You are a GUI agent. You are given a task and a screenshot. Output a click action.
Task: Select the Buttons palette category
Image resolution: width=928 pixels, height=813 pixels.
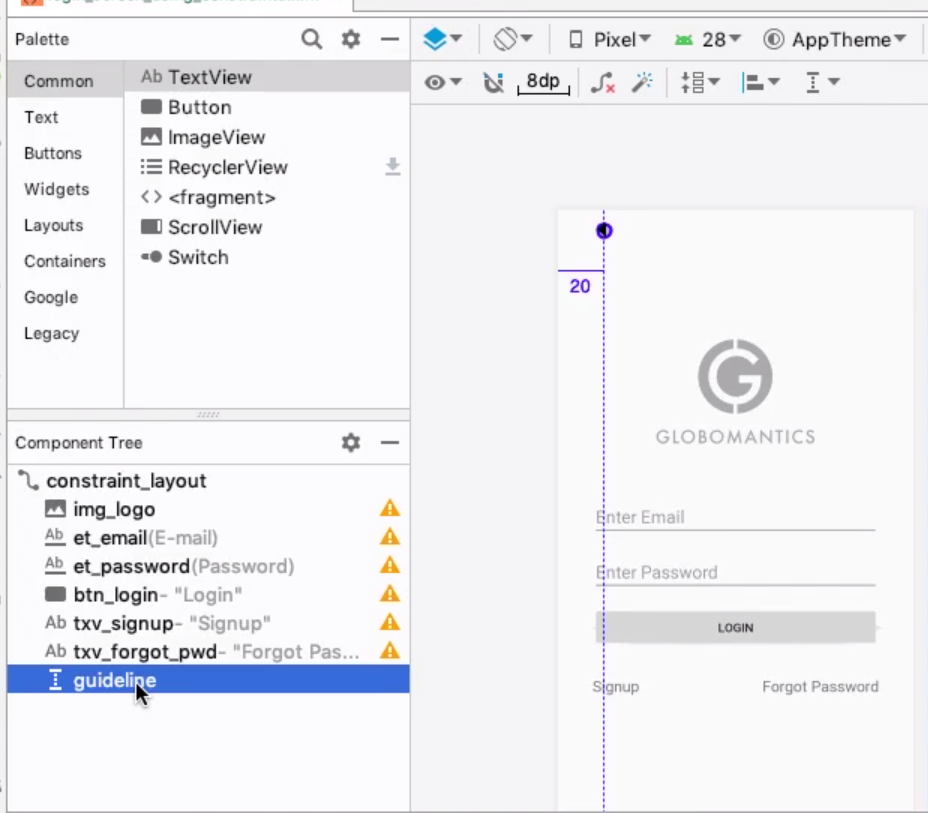pyautogui.click(x=65, y=153)
